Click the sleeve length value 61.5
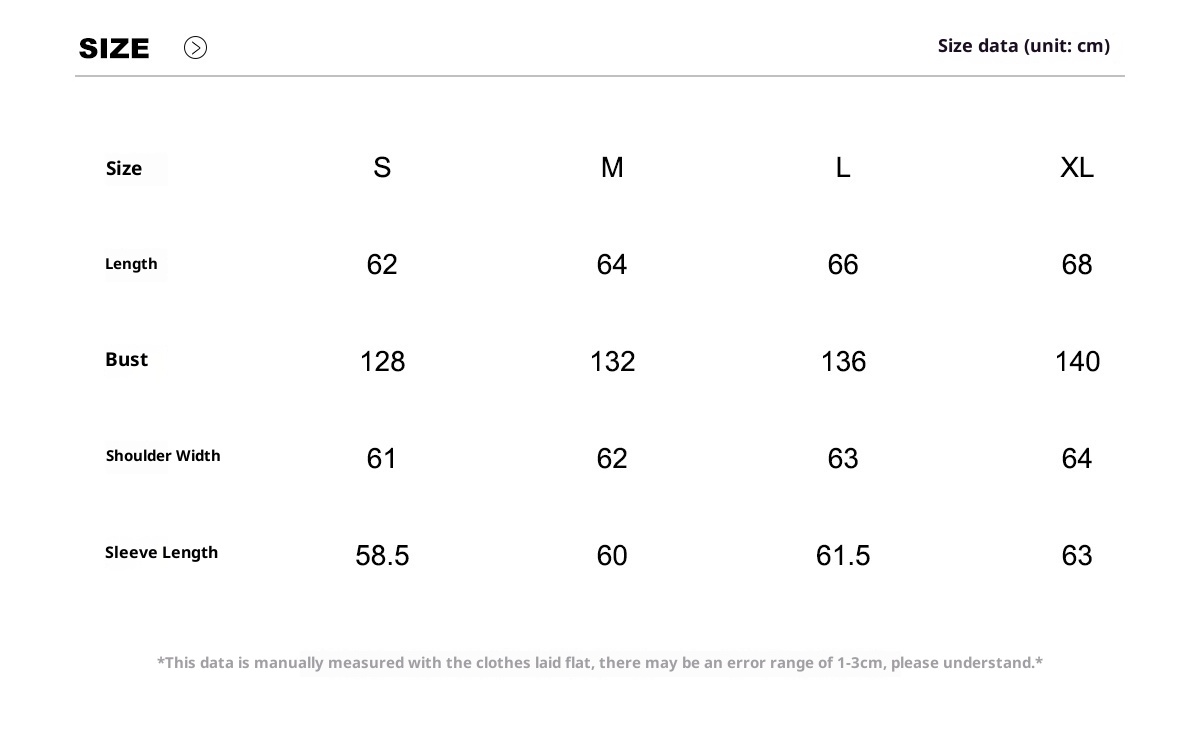 [843, 556]
